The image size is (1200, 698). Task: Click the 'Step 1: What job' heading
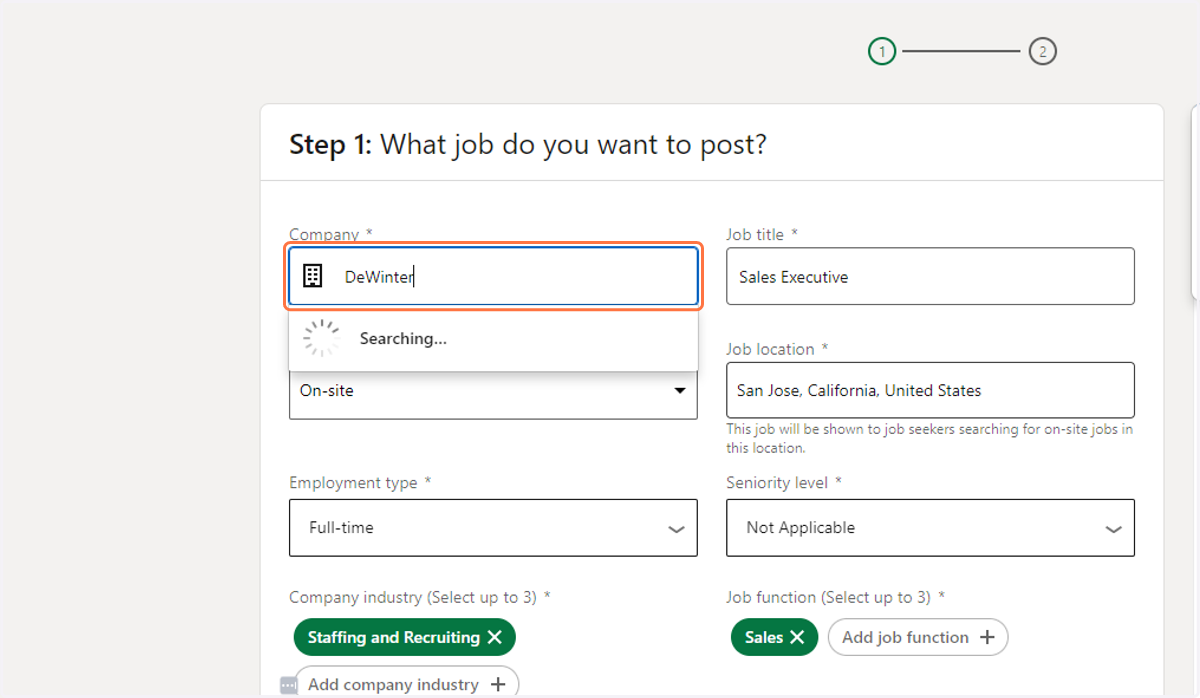pos(528,145)
